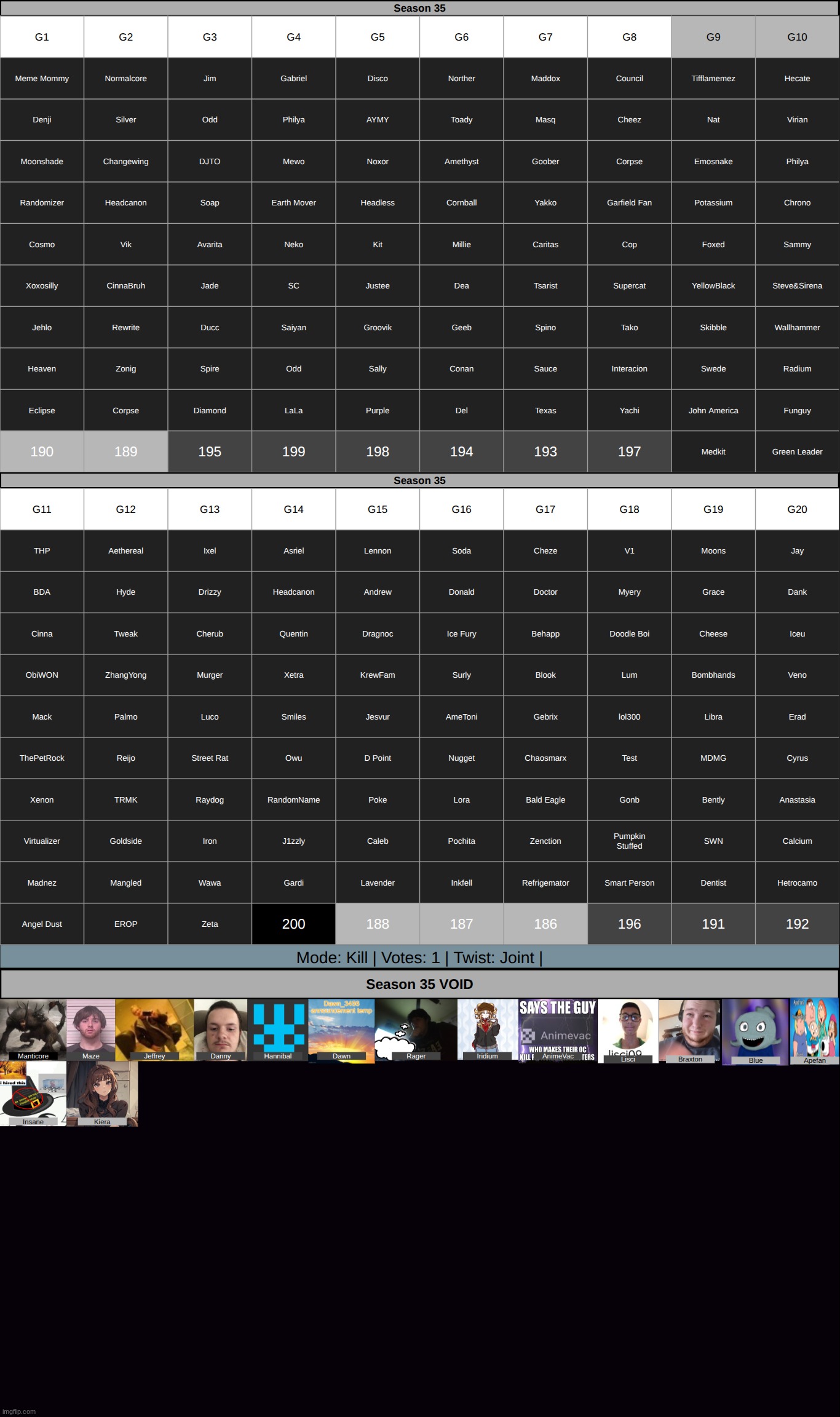Click the Dawn sunset avatar
Screen dimensions: 840x1417
pos(341,1030)
